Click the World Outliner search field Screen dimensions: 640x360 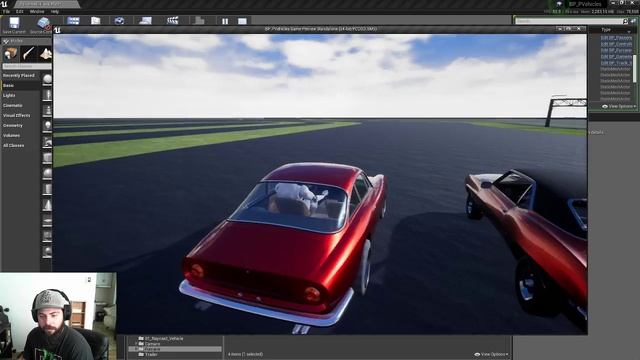click(569, 21)
